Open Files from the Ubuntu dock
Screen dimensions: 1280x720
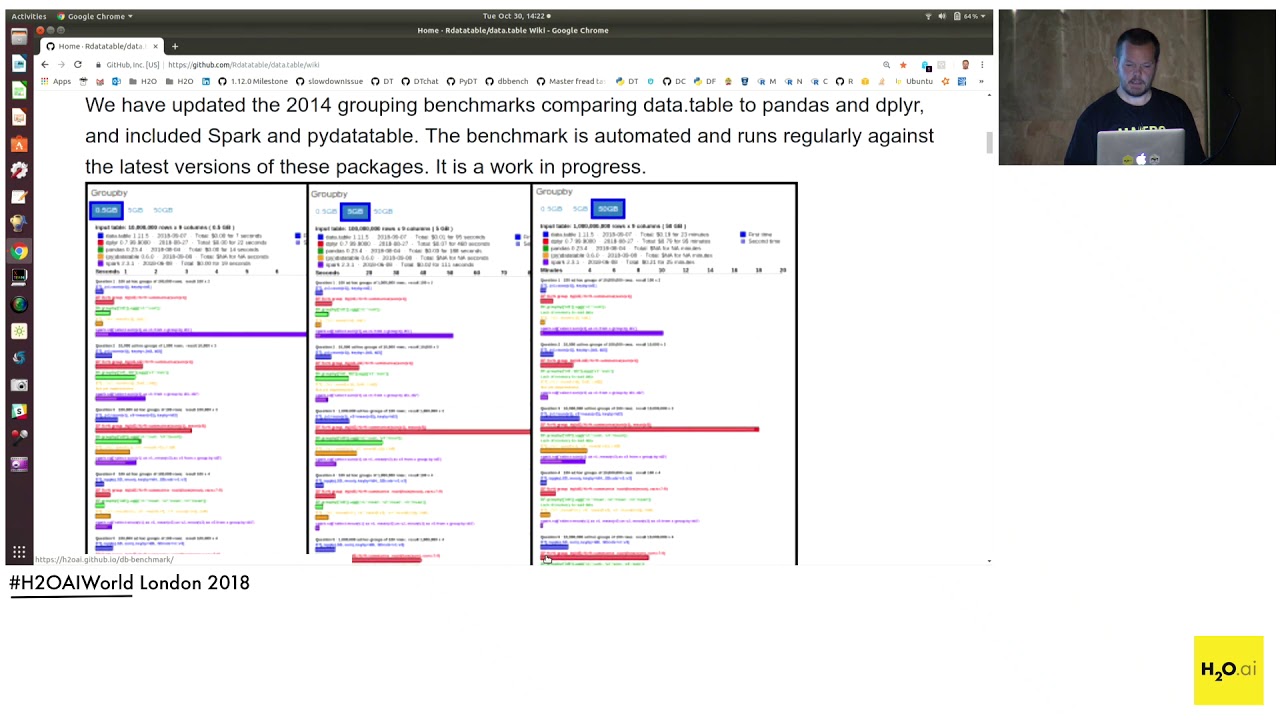click(x=19, y=37)
